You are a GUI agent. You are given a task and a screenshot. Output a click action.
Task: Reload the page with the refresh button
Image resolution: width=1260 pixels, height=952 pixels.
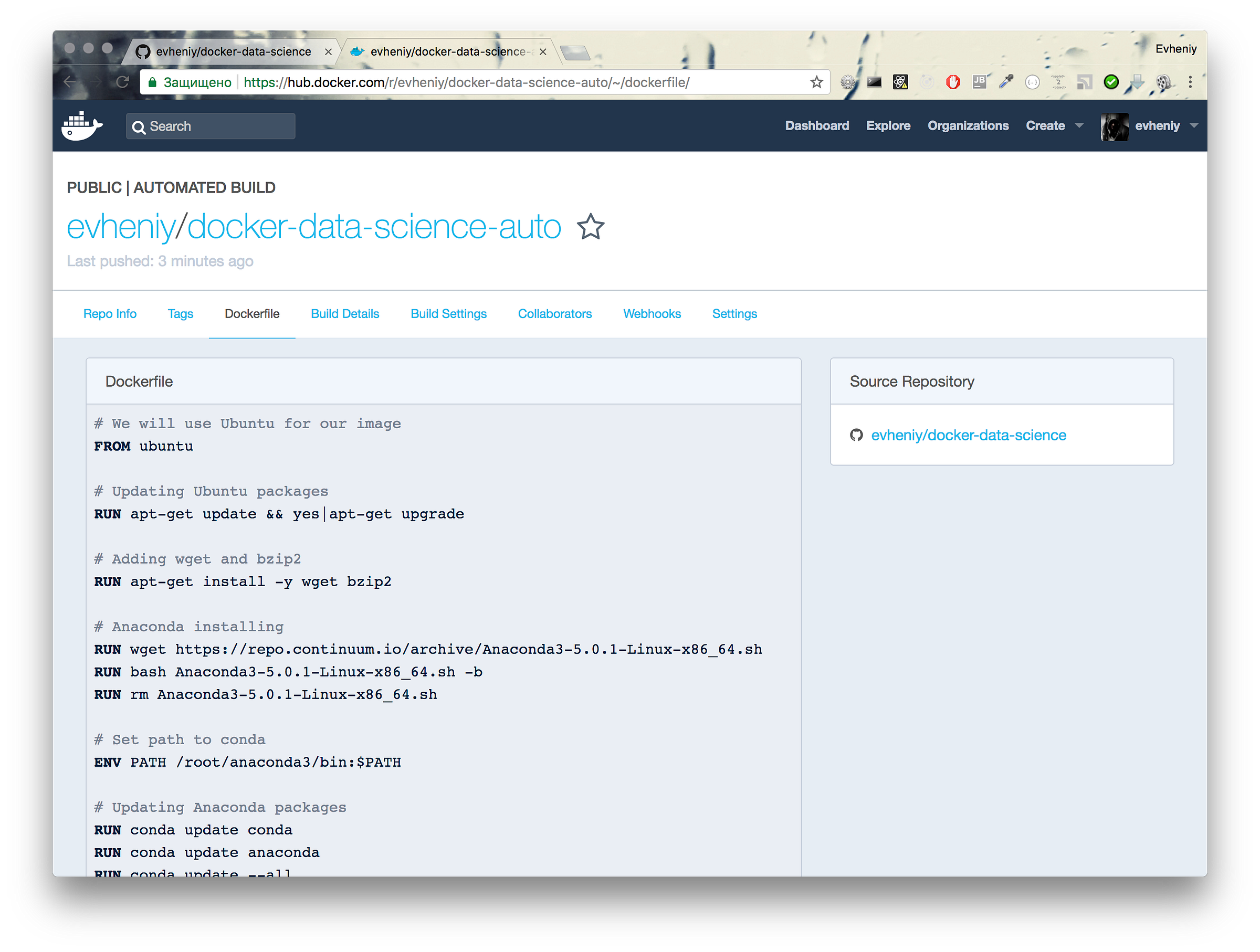(122, 82)
